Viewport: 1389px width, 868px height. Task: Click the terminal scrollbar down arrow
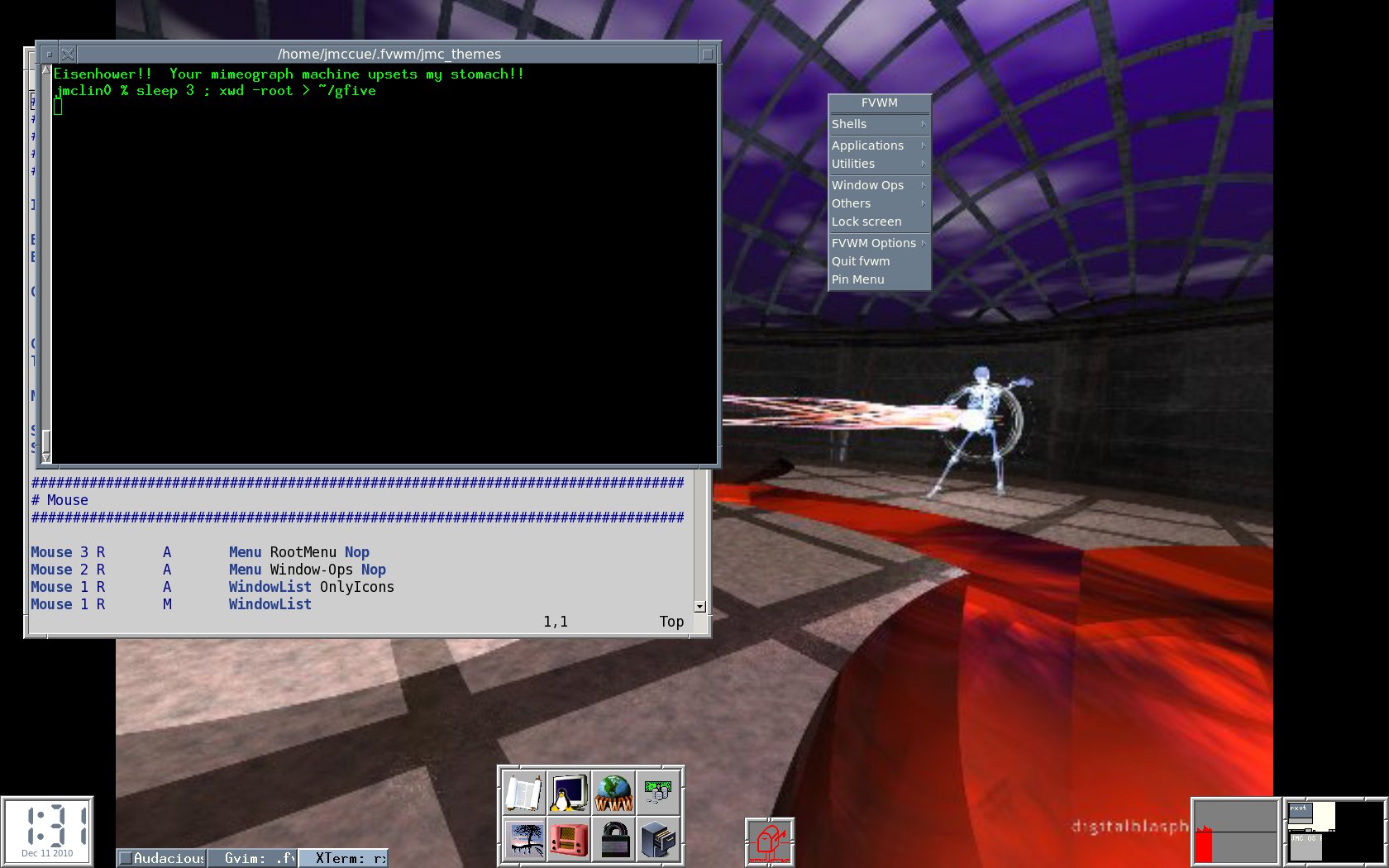(46, 457)
